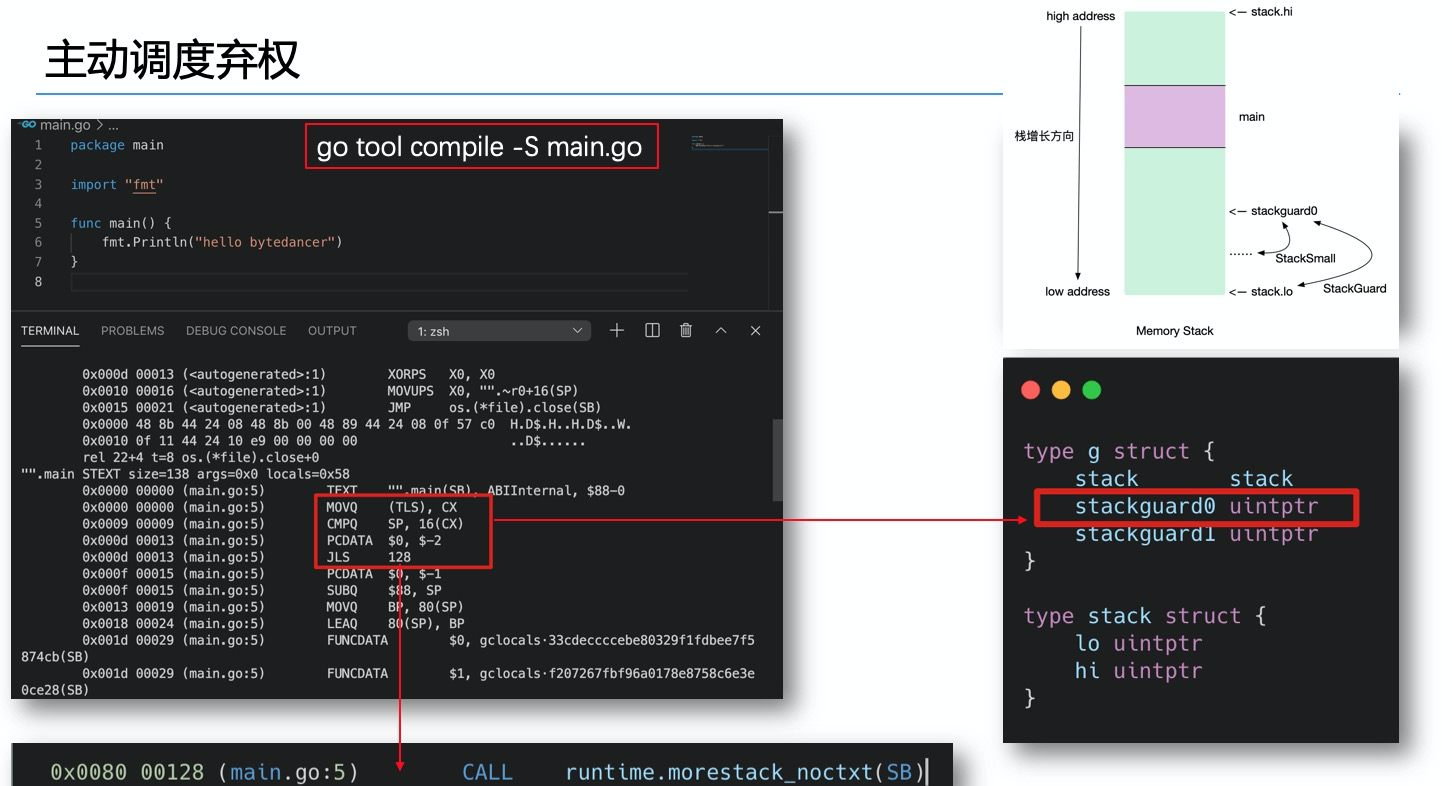
Task: Click the 'func main() {' line
Action: pyautogui.click(x=121, y=223)
